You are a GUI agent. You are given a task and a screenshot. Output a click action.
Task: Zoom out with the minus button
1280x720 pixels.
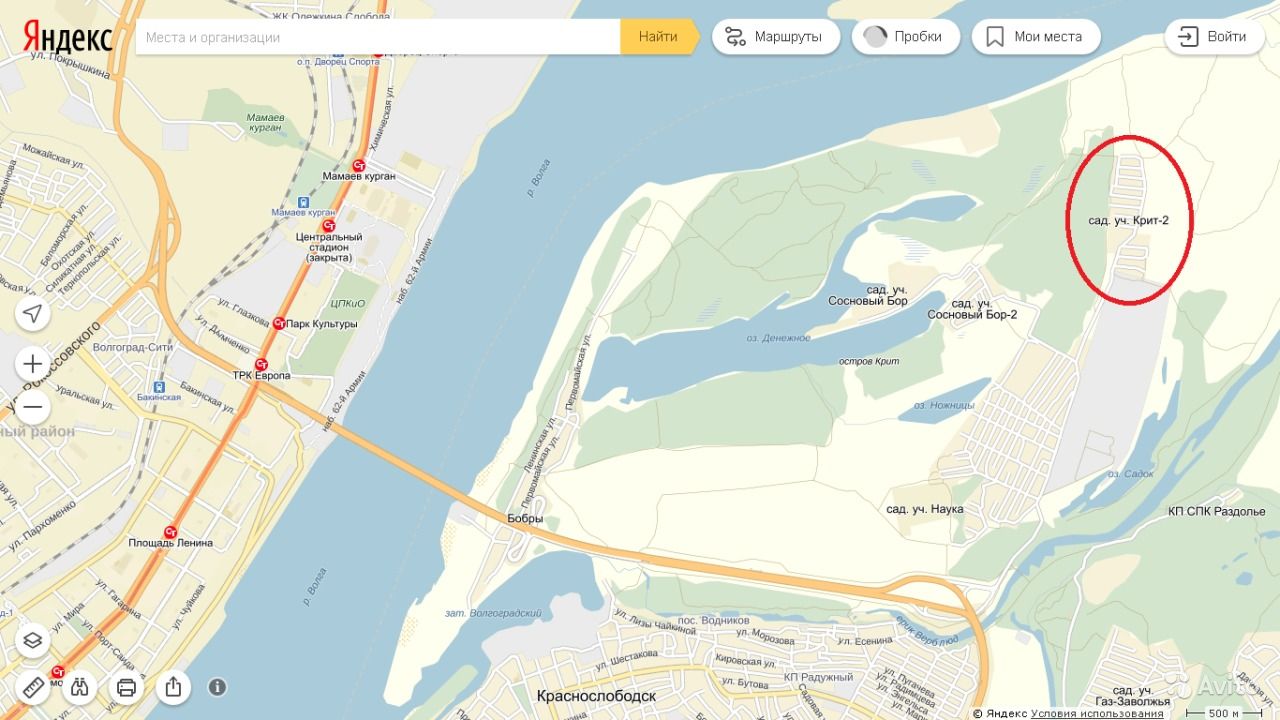33,407
